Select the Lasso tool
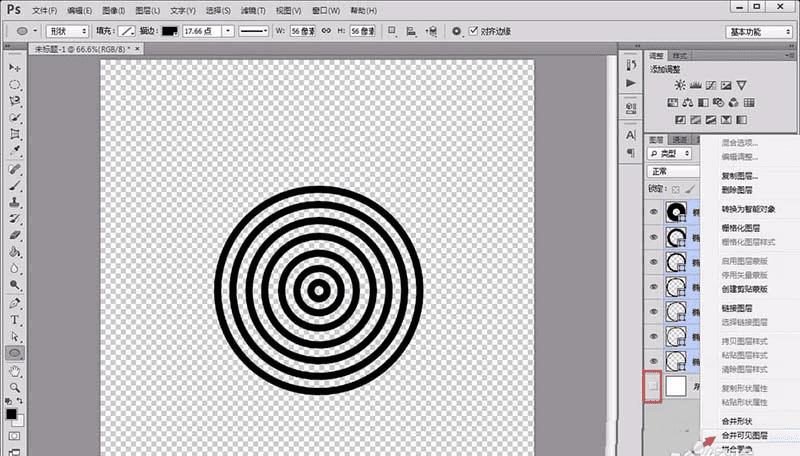The width and height of the screenshot is (800, 456). (x=15, y=101)
